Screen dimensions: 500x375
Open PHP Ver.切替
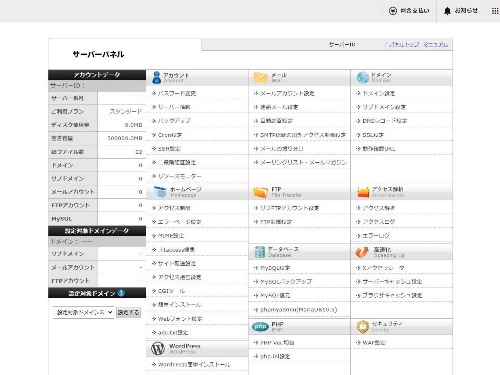click(277, 343)
